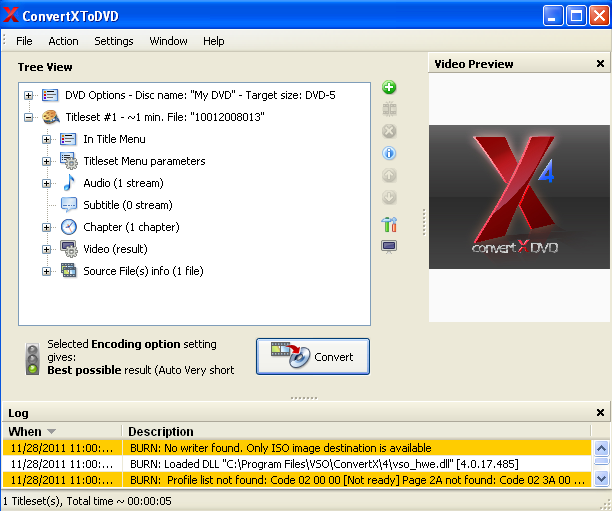Click the 'In Title Menu' tree label

tap(114, 139)
